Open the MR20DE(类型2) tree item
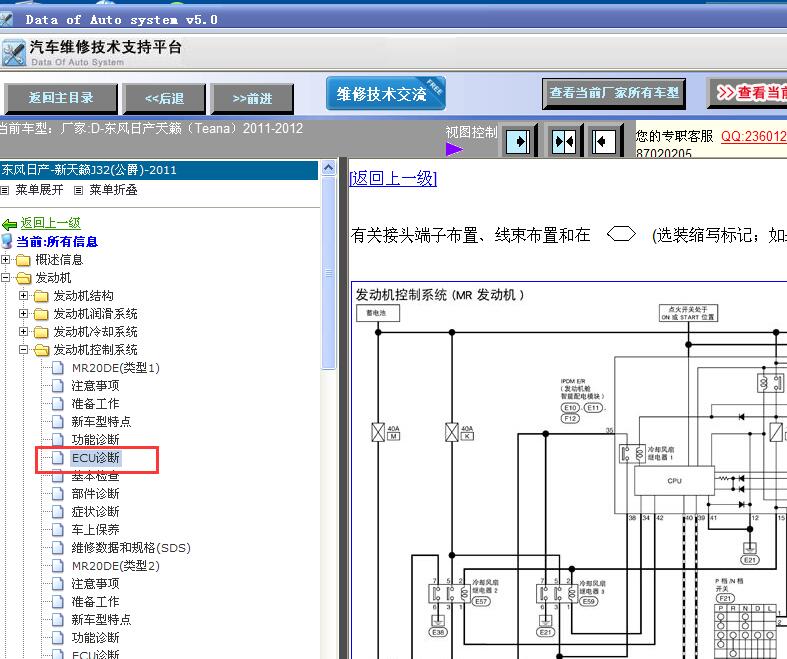 click(115, 566)
